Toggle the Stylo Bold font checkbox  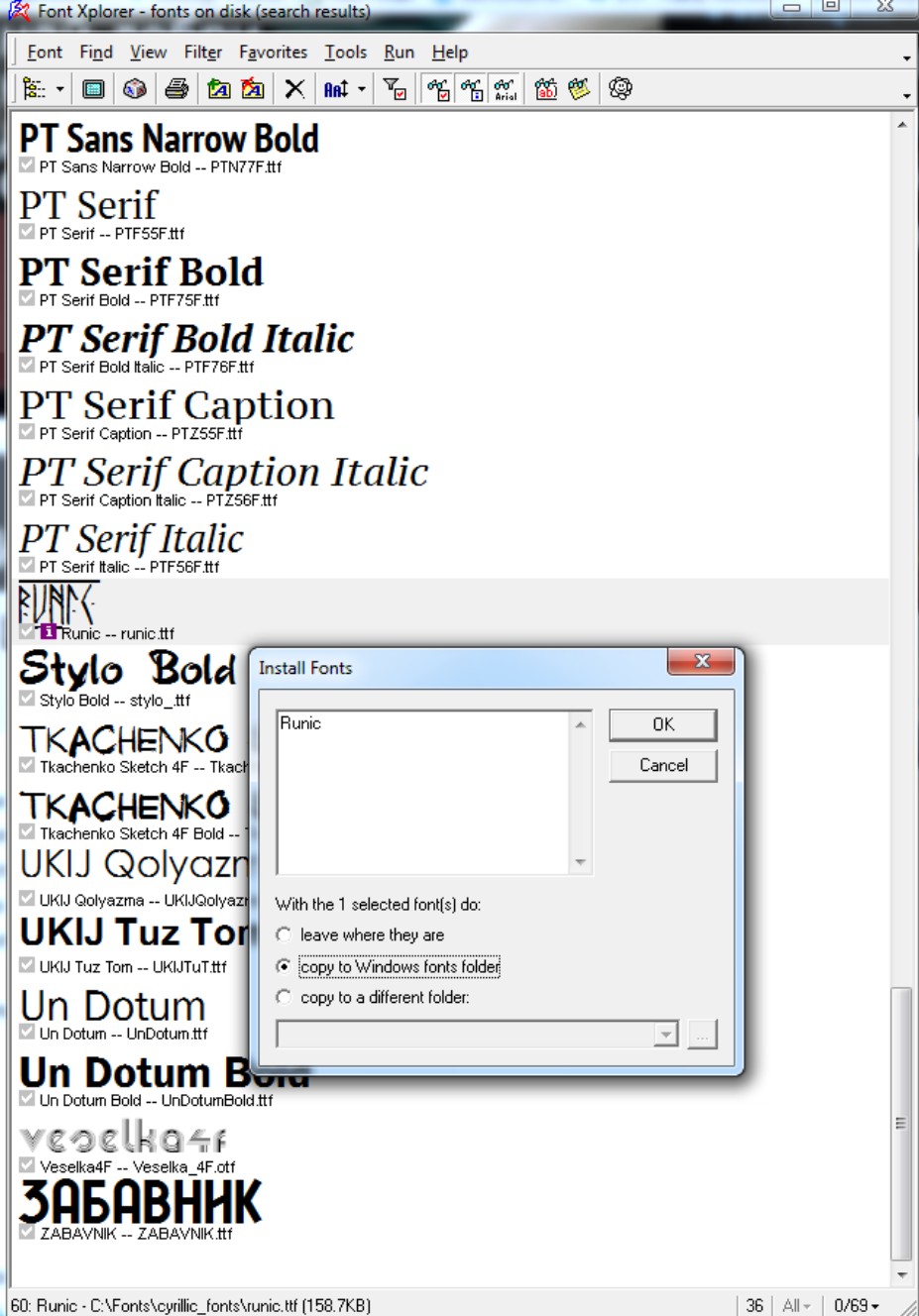click(27, 699)
